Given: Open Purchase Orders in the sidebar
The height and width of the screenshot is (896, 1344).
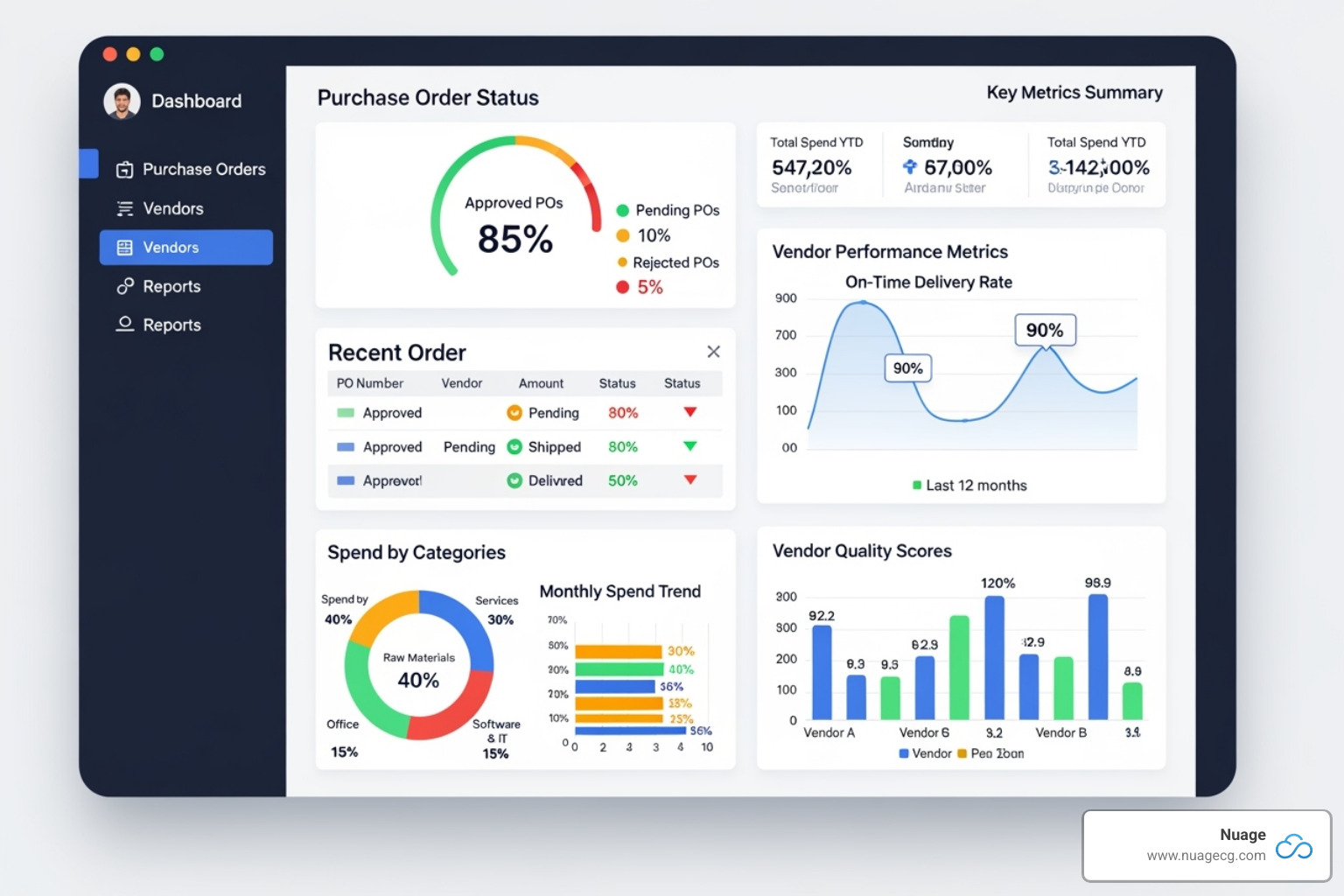Looking at the screenshot, I should click(203, 170).
